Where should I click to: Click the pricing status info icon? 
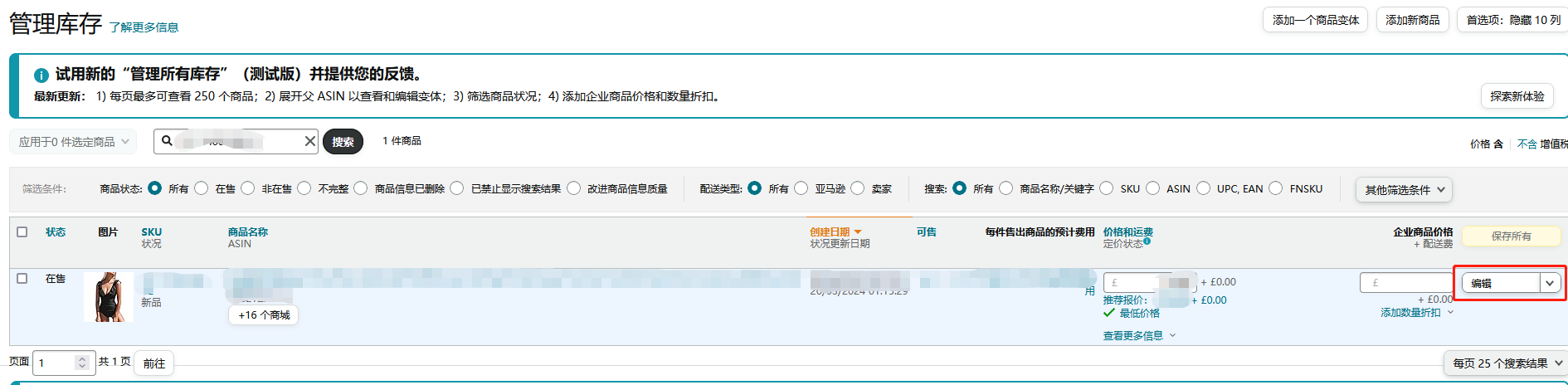pyautogui.click(x=1147, y=241)
